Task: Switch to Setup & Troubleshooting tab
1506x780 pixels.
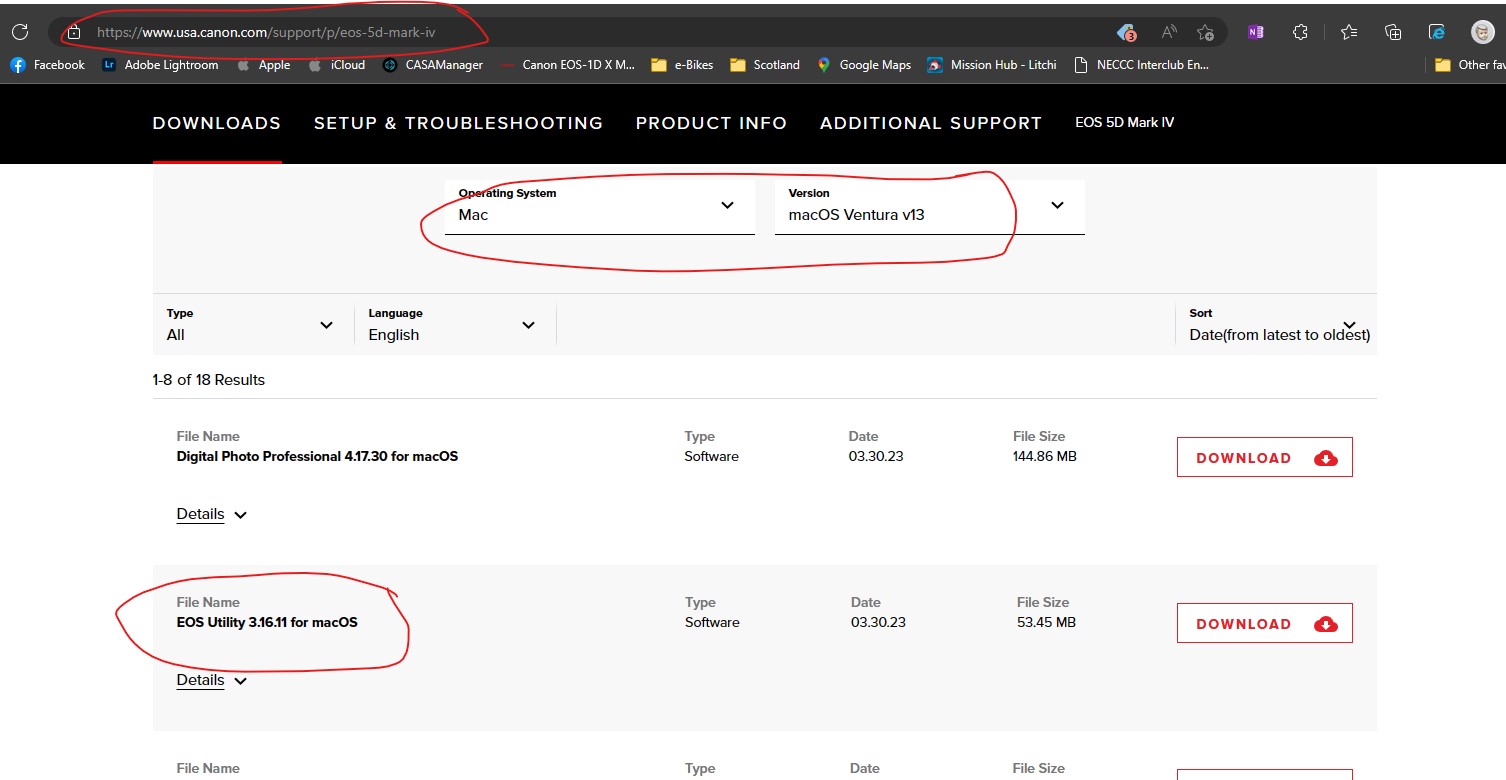Action: (458, 123)
